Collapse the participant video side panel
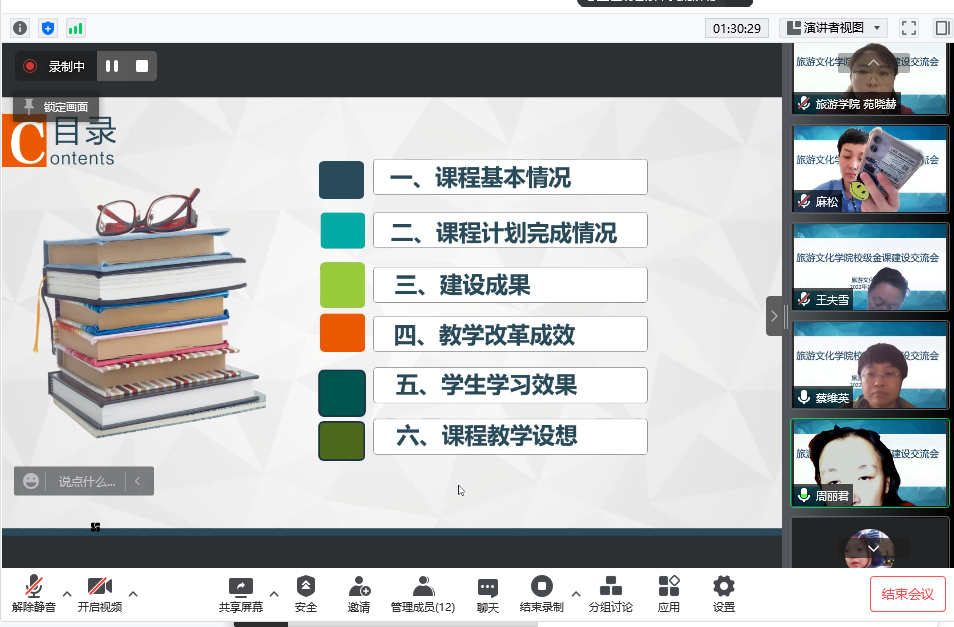 pos(775,316)
